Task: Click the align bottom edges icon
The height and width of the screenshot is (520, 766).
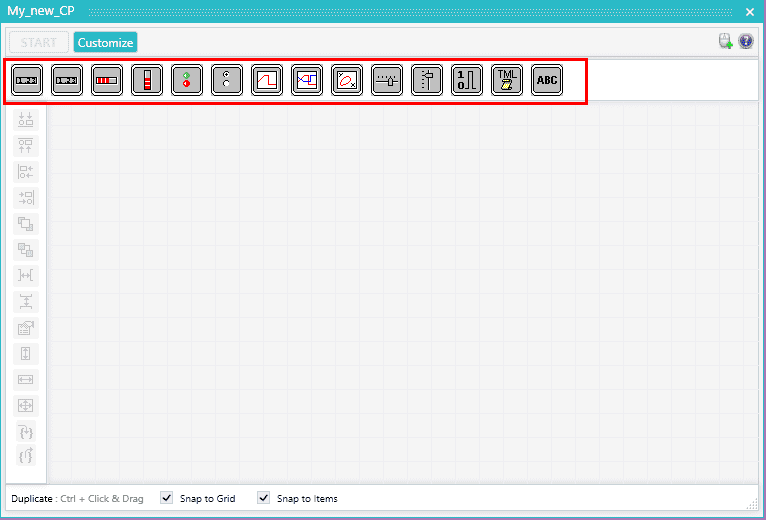Action: point(26,119)
